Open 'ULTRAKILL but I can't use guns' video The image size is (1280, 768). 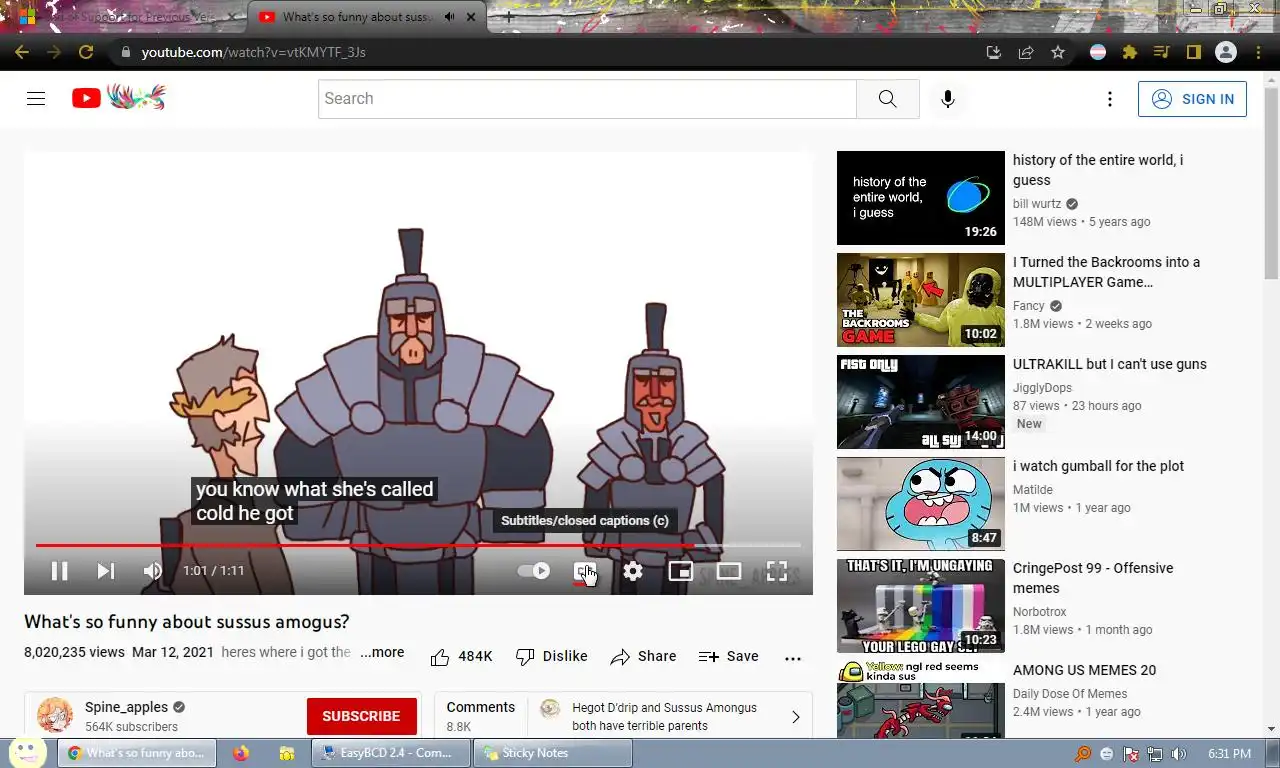[x=1109, y=364]
